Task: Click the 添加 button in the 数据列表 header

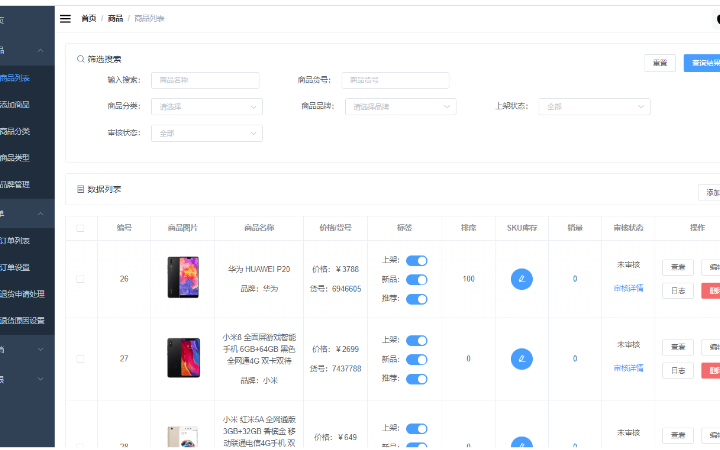Action: [x=709, y=192]
